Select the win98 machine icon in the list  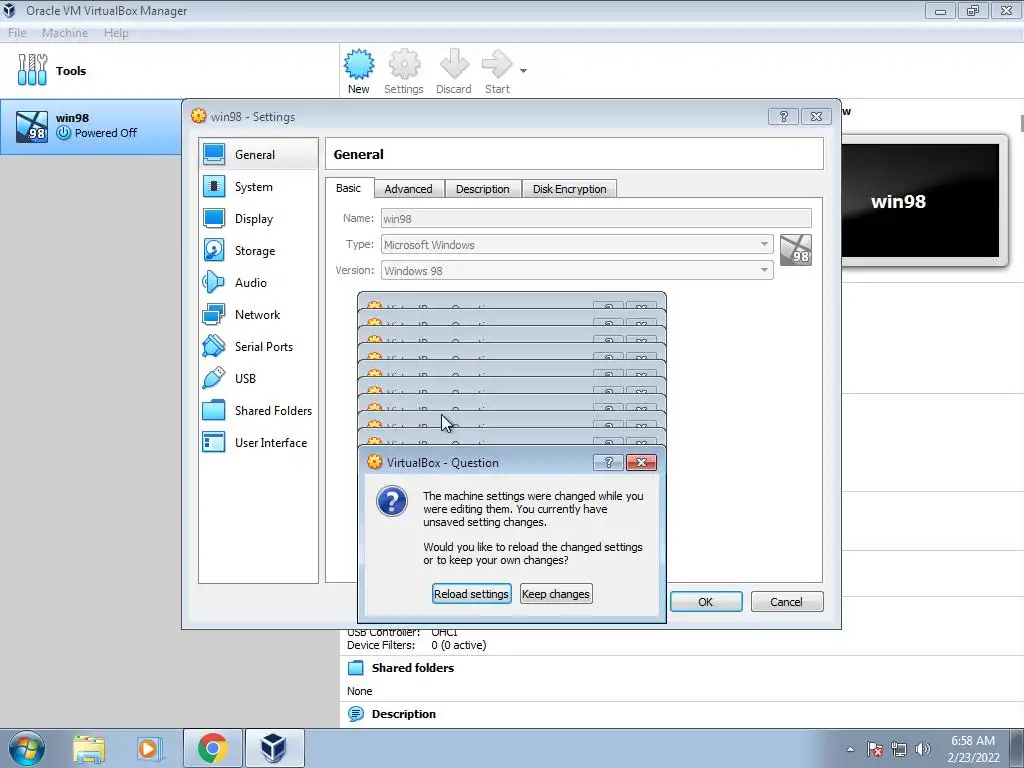click(x=32, y=126)
